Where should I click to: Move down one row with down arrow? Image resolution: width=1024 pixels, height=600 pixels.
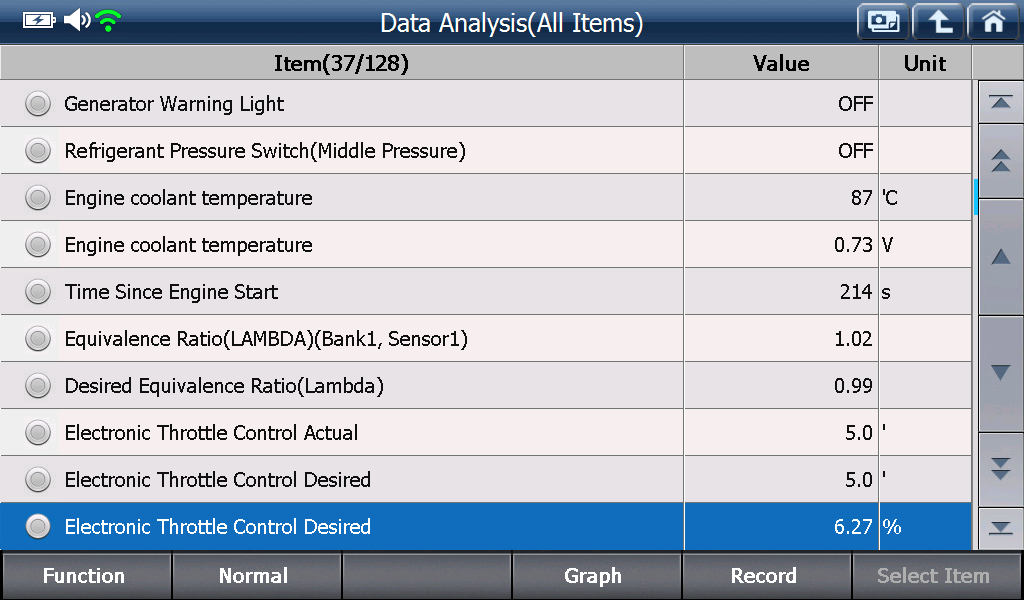point(1000,373)
